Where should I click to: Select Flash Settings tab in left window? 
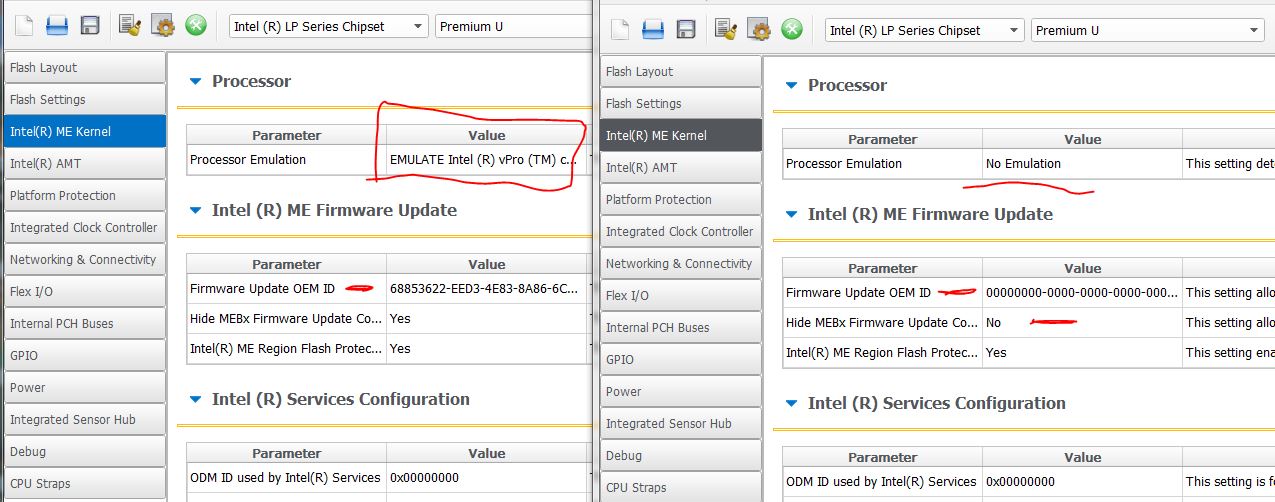point(84,100)
